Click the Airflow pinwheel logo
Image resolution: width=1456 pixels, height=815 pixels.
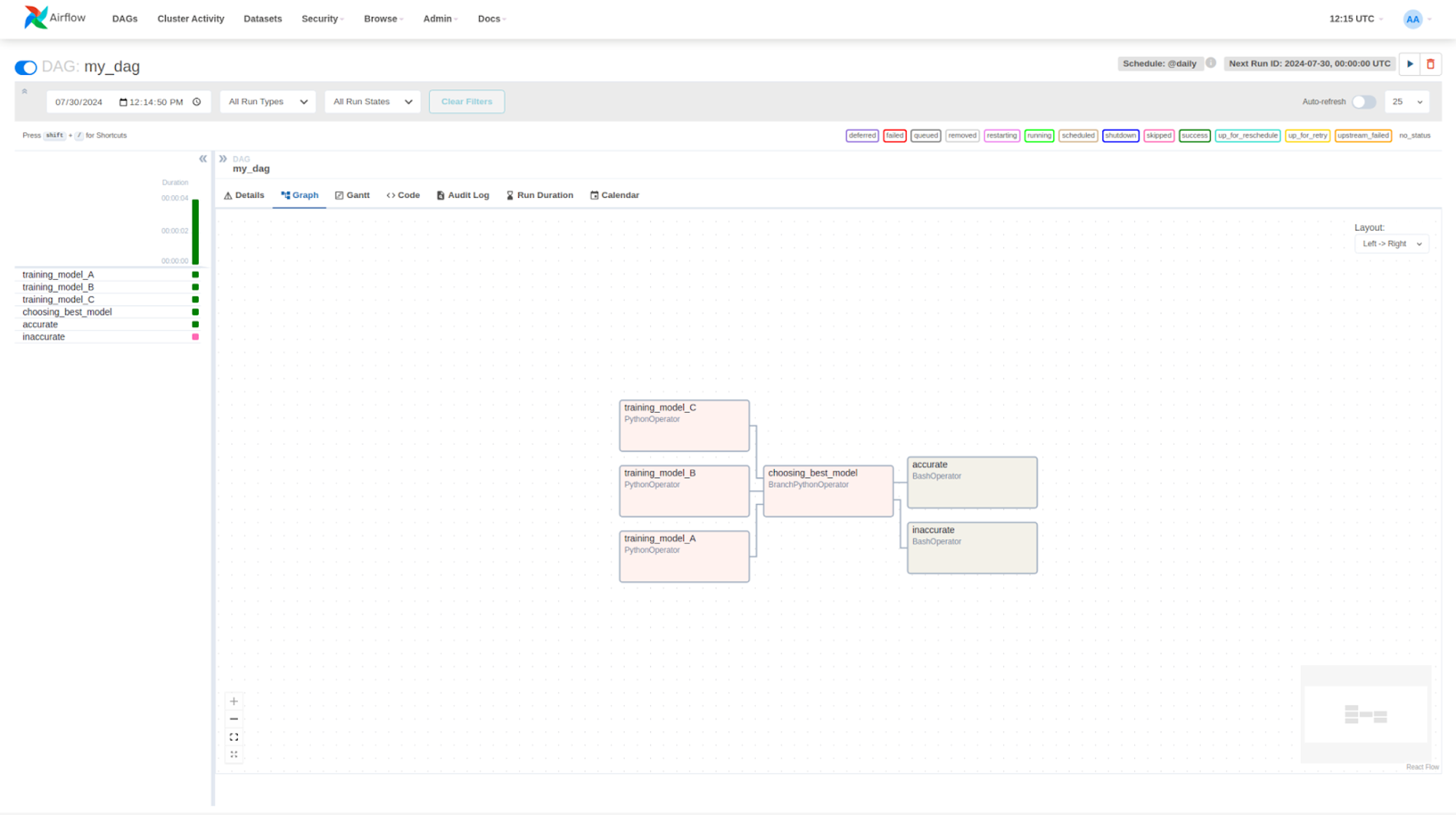[x=36, y=17]
